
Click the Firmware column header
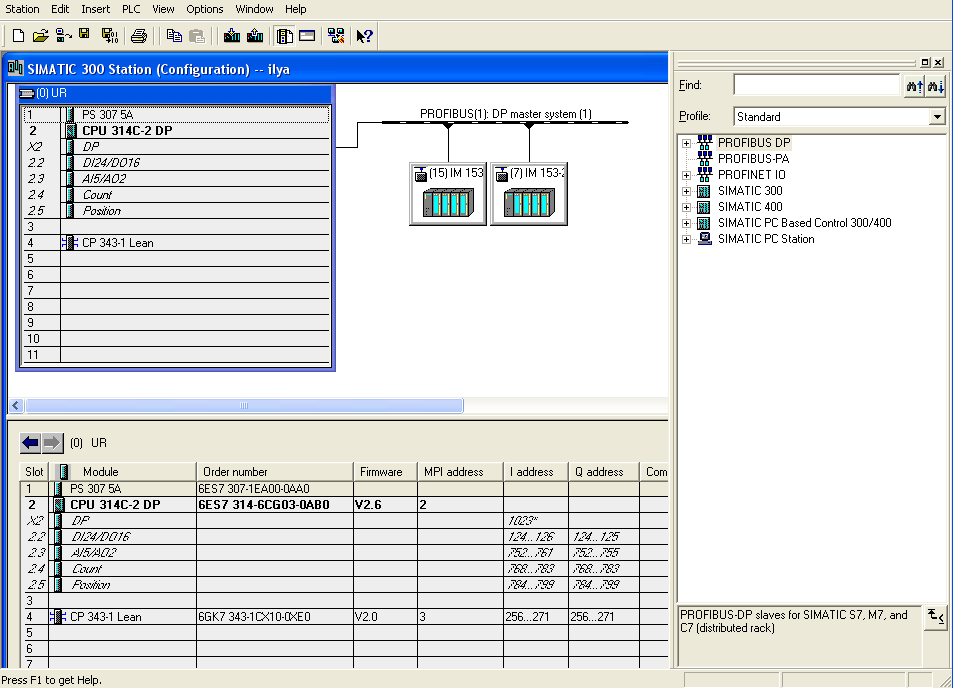click(385, 472)
